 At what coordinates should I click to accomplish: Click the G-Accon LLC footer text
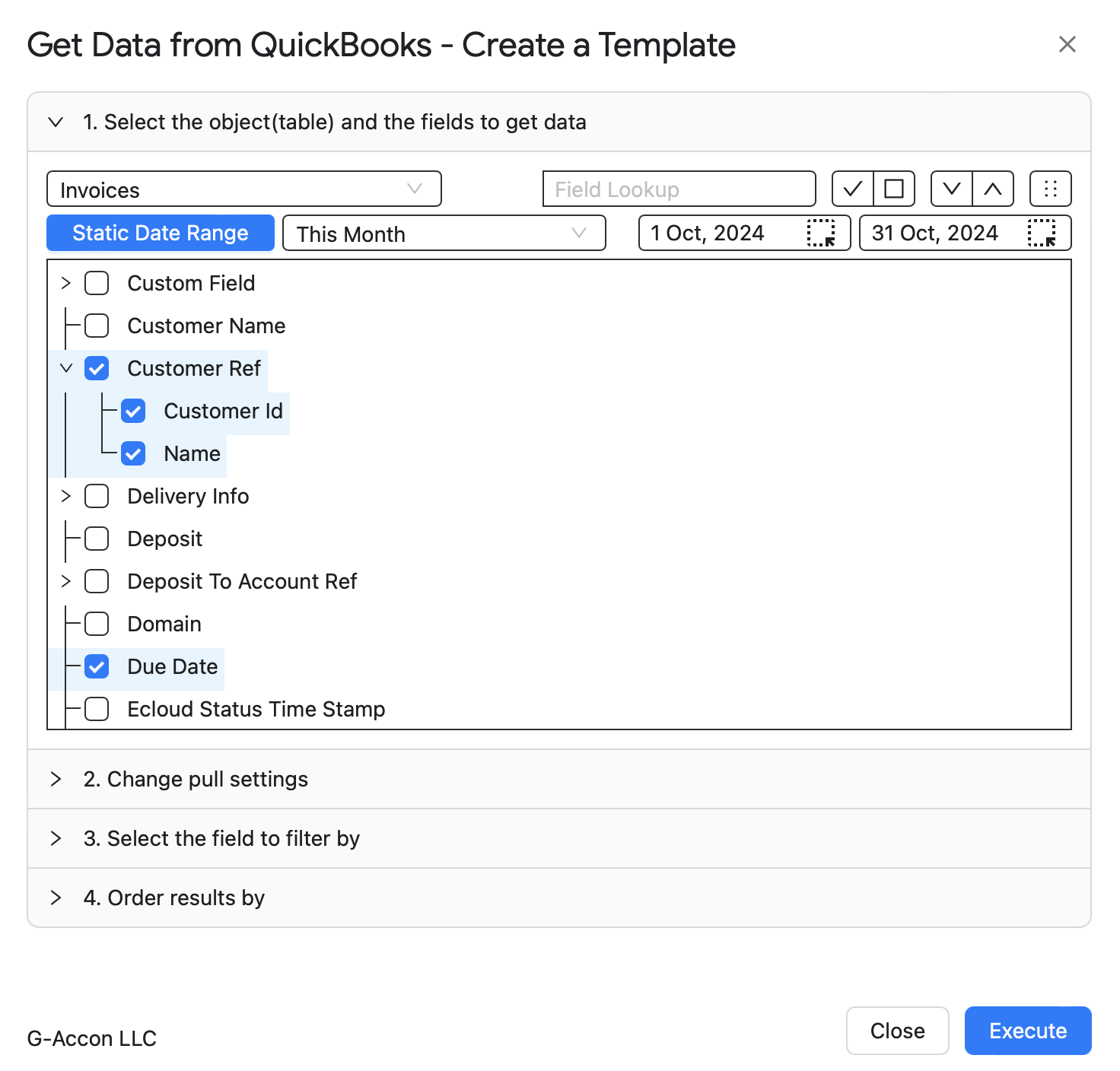pyautogui.click(x=92, y=1038)
